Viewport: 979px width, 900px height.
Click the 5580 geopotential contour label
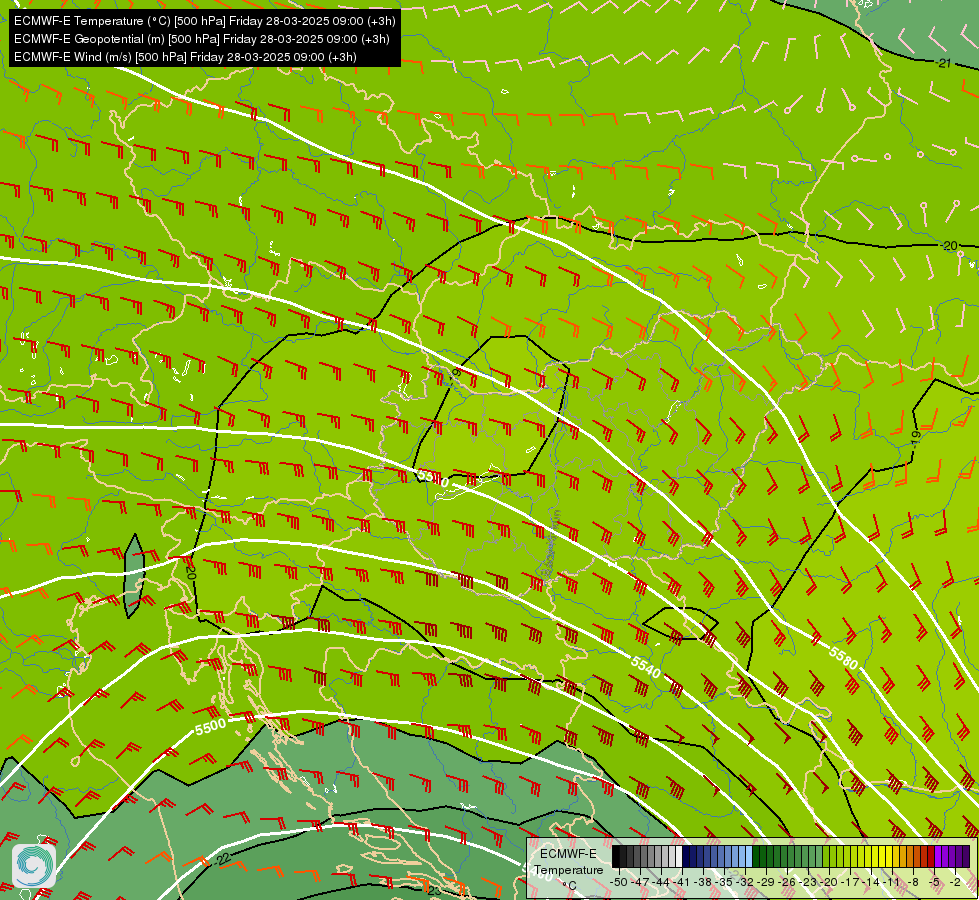tap(844, 658)
